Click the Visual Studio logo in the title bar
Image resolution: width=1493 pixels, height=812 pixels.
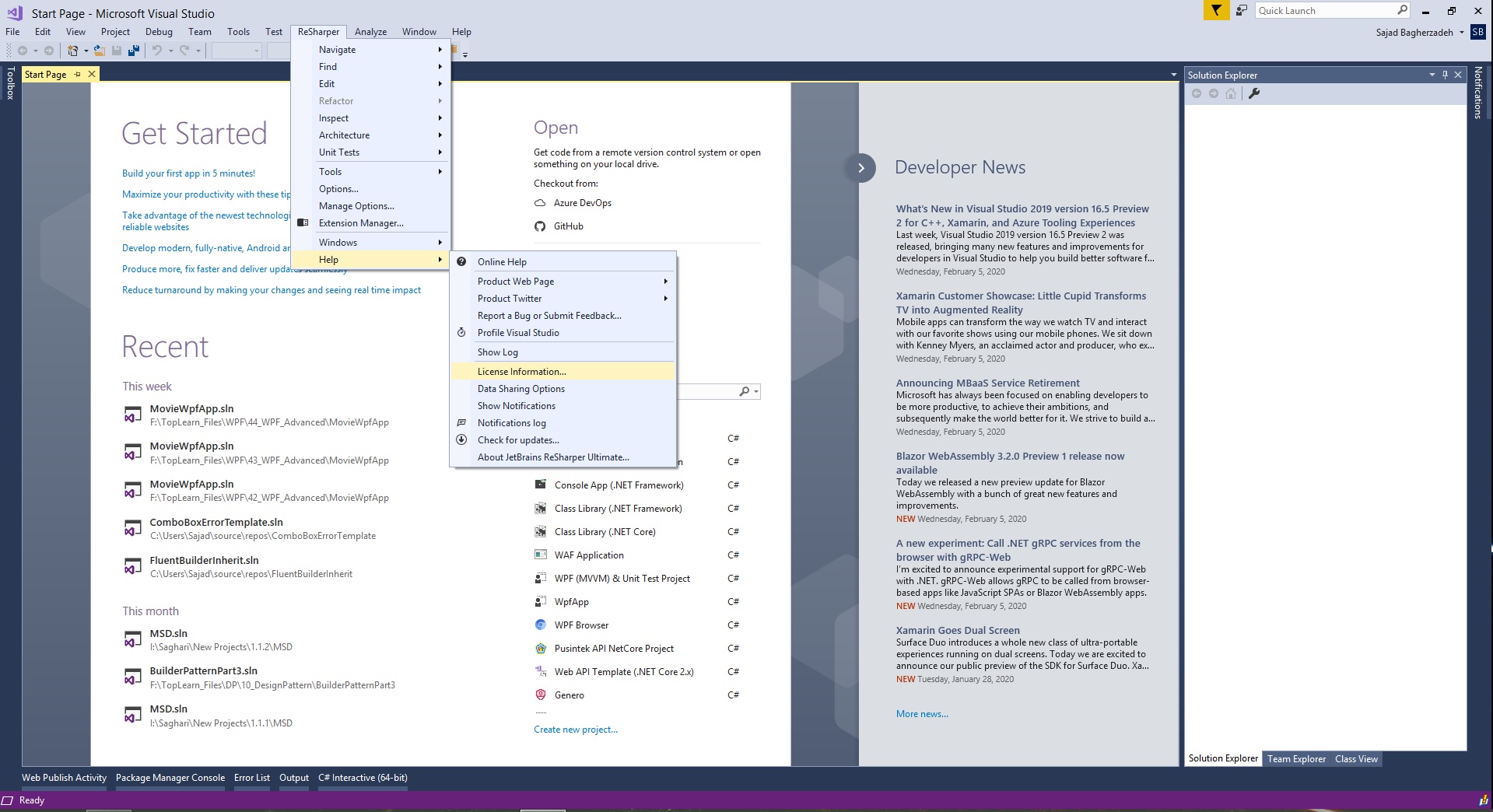(x=15, y=12)
